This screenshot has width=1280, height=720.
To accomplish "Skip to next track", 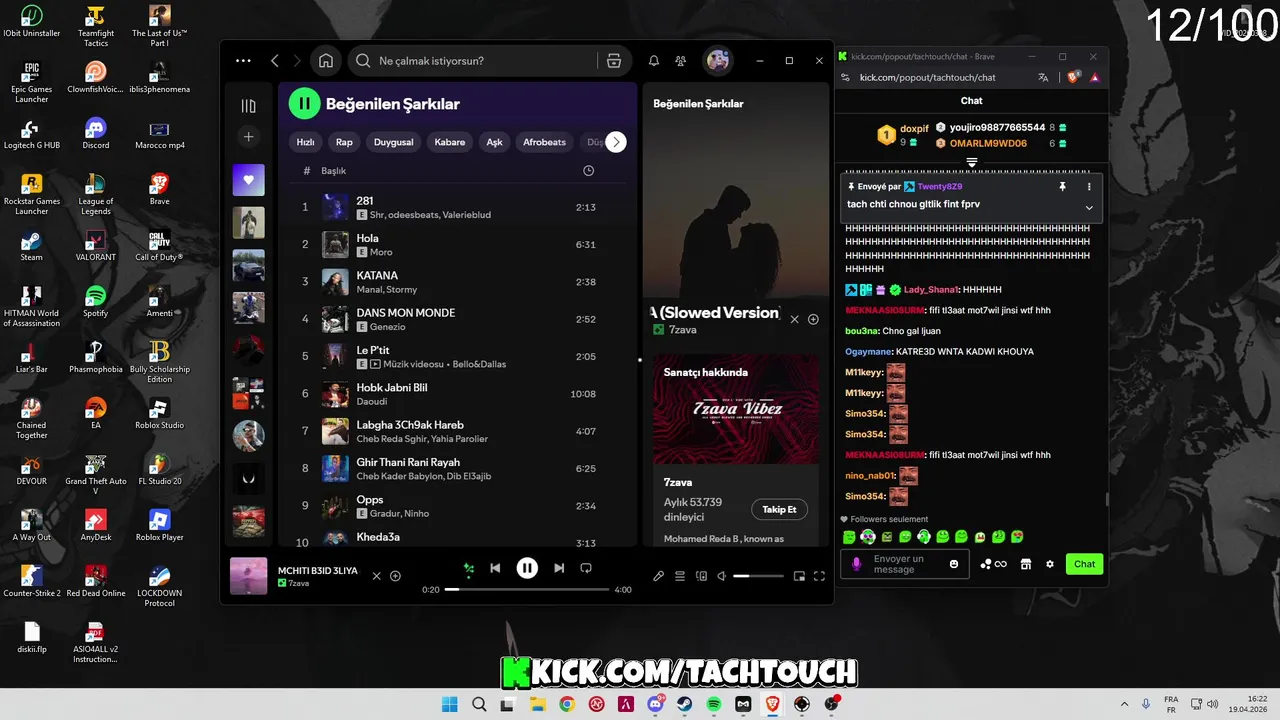I will [x=559, y=568].
